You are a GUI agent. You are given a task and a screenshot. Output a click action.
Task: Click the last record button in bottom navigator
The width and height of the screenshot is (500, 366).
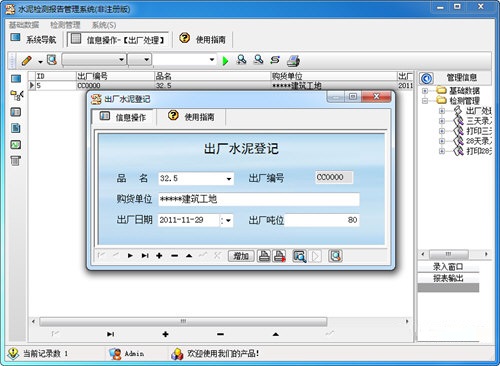pos(110,334)
